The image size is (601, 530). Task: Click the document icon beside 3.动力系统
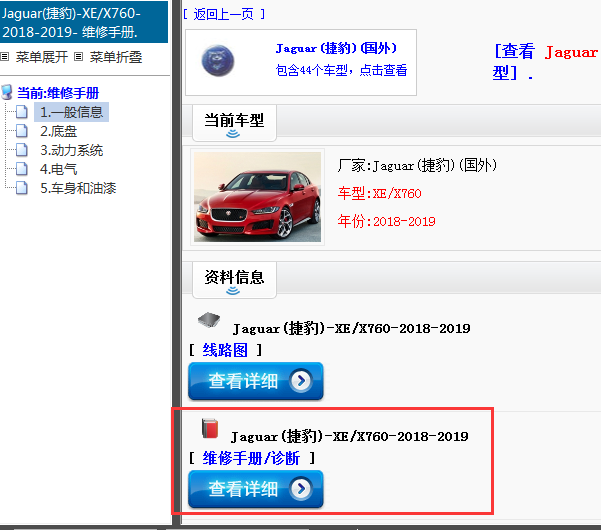coord(21,150)
